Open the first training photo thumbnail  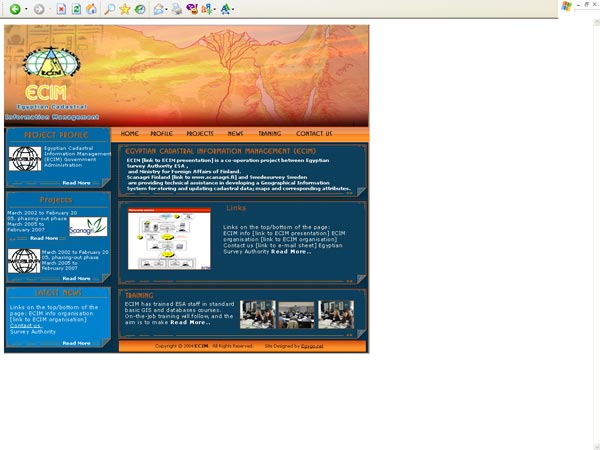click(x=258, y=315)
